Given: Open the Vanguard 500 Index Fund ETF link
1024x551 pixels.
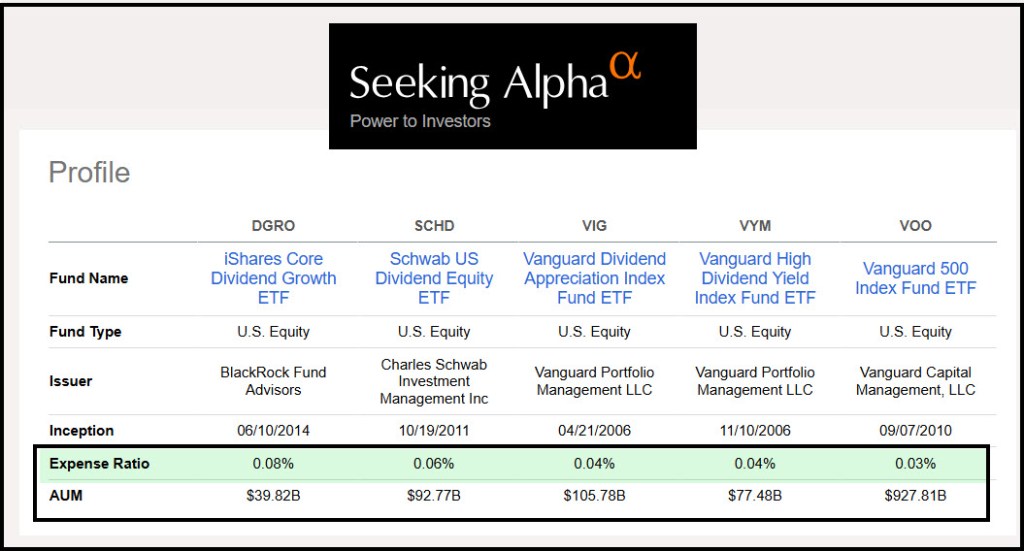Looking at the screenshot, I should coord(916,278).
